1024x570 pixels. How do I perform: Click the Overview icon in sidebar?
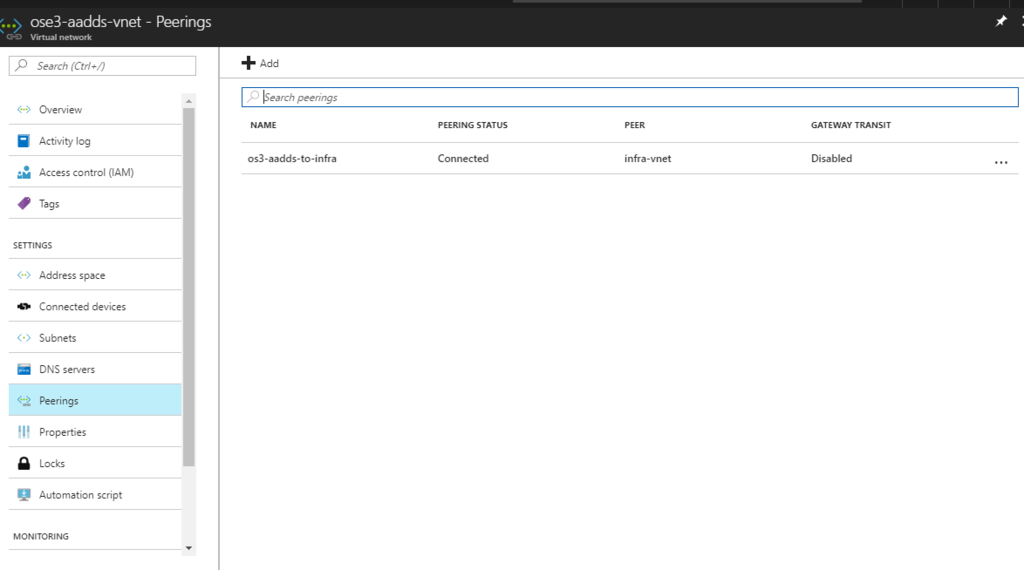point(24,110)
